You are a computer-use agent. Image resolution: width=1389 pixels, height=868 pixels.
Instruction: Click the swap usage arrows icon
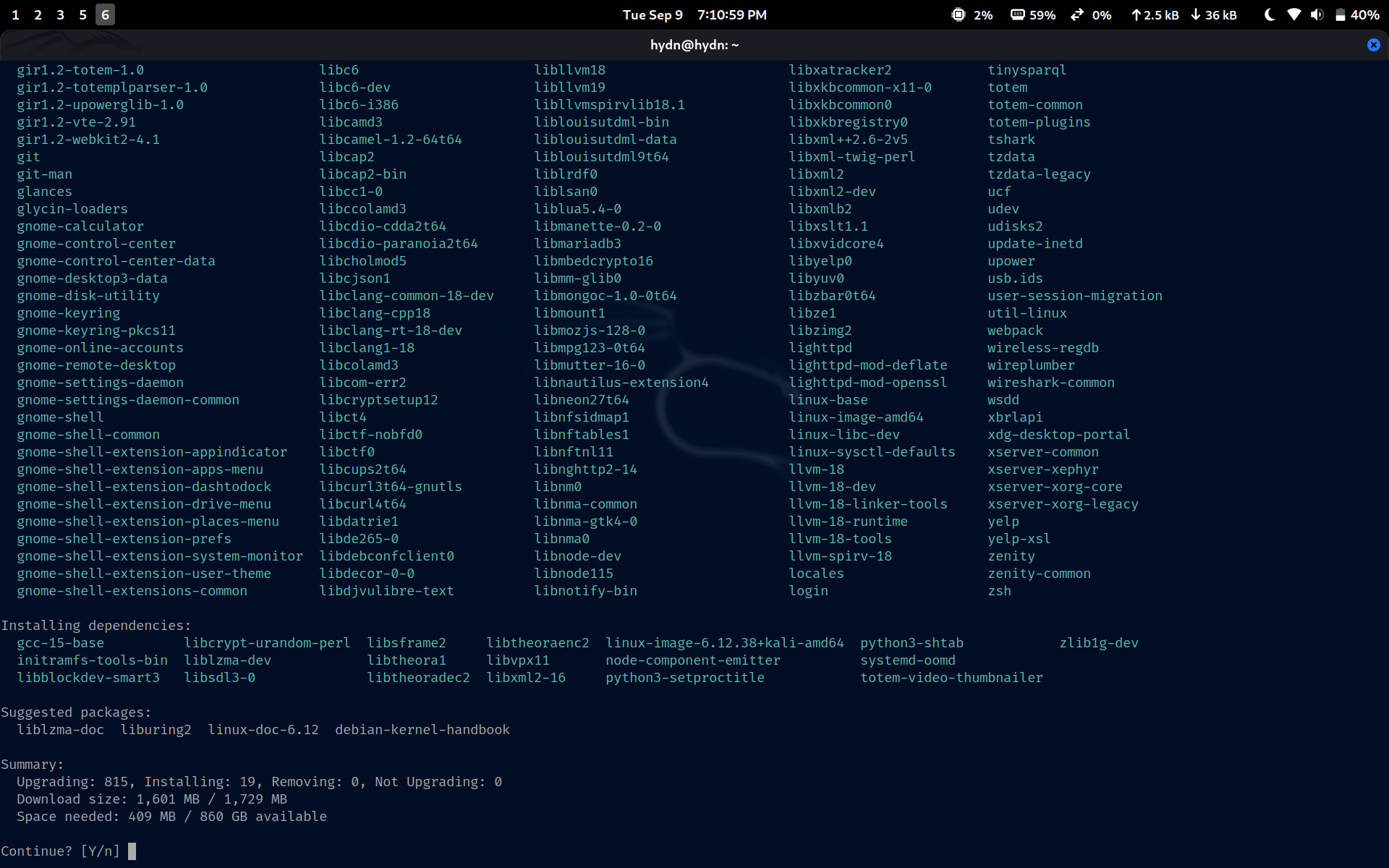click(x=1077, y=14)
